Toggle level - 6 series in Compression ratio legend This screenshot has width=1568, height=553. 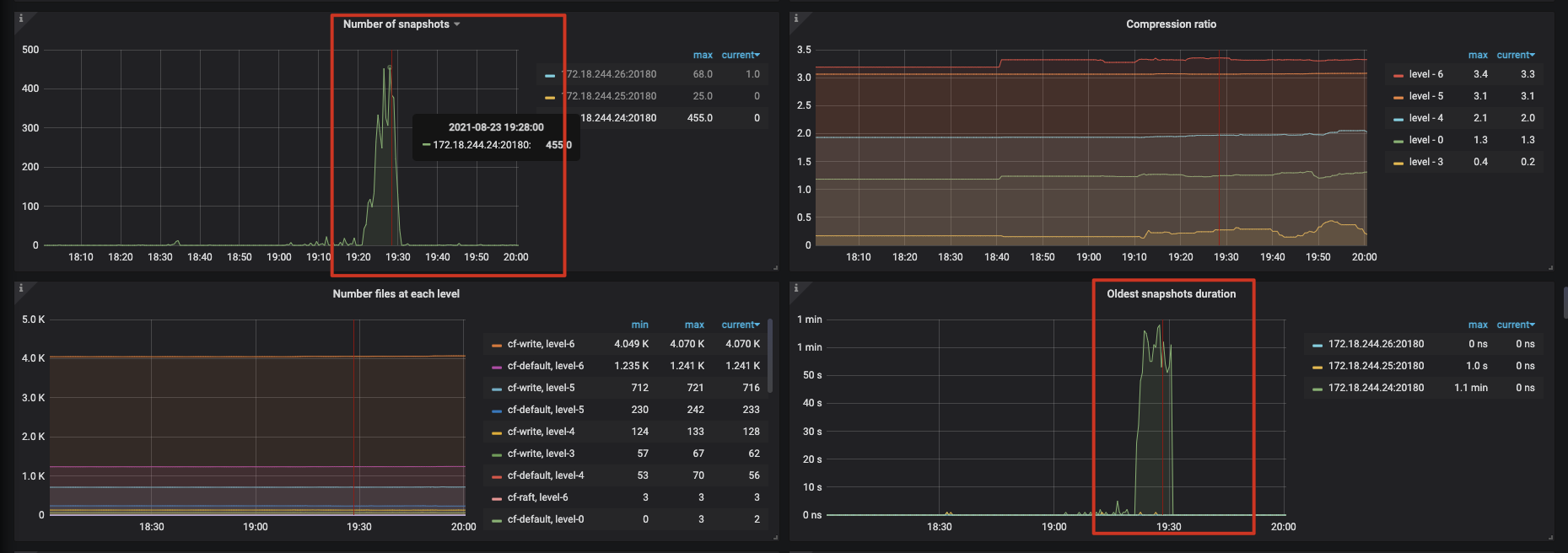coord(1425,74)
